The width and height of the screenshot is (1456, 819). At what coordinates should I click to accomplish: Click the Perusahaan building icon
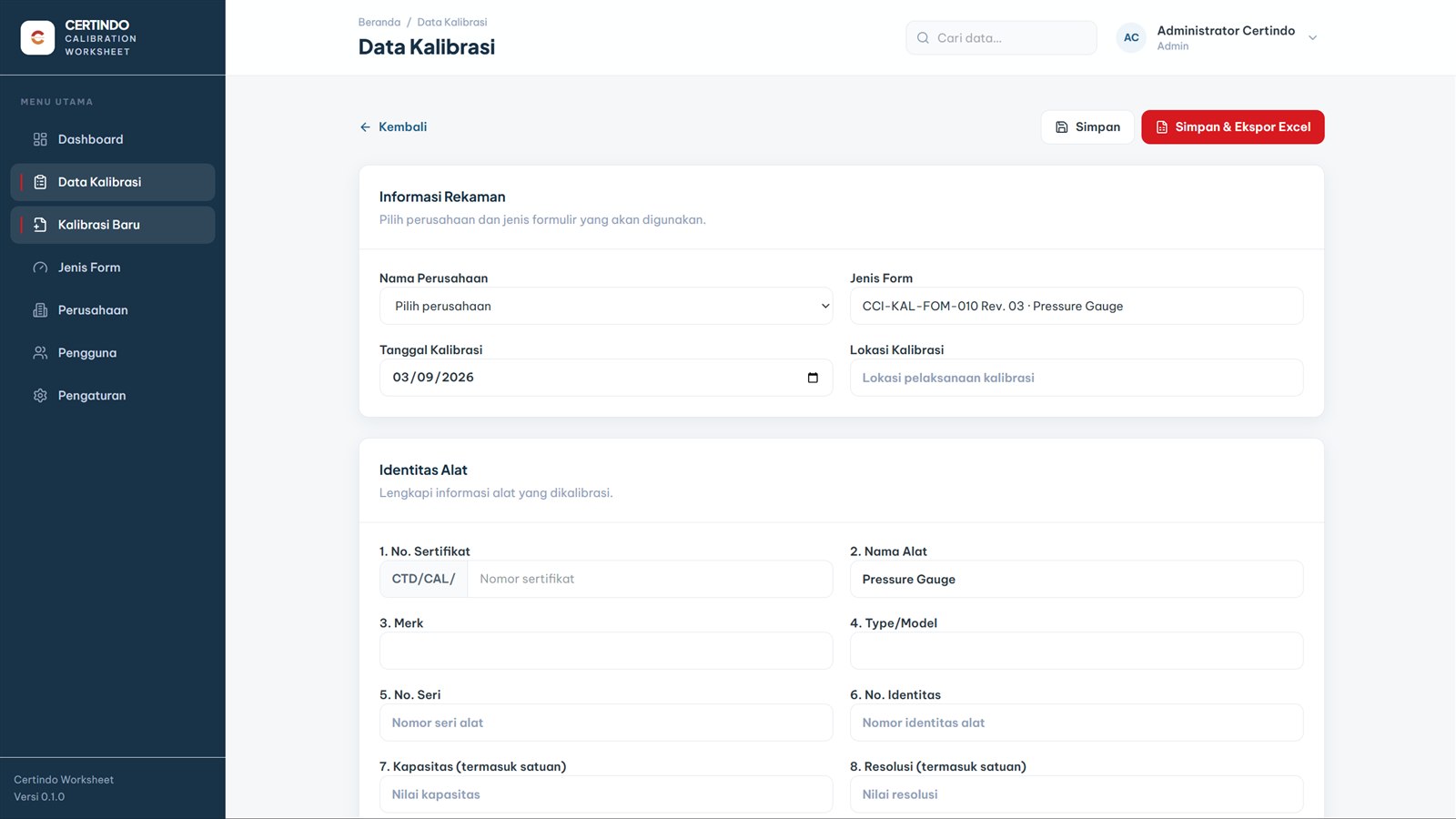pos(40,310)
